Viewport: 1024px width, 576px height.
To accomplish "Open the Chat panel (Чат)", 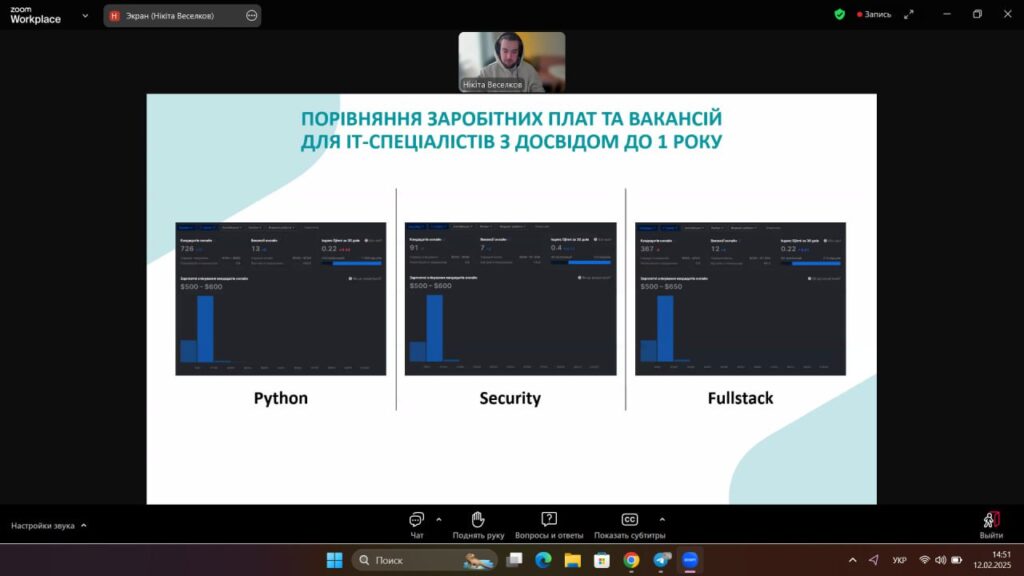I will pos(417,524).
